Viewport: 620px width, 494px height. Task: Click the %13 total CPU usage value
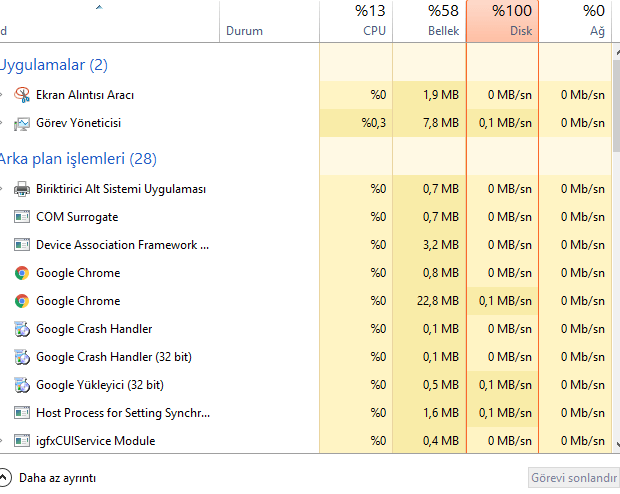[x=370, y=11]
